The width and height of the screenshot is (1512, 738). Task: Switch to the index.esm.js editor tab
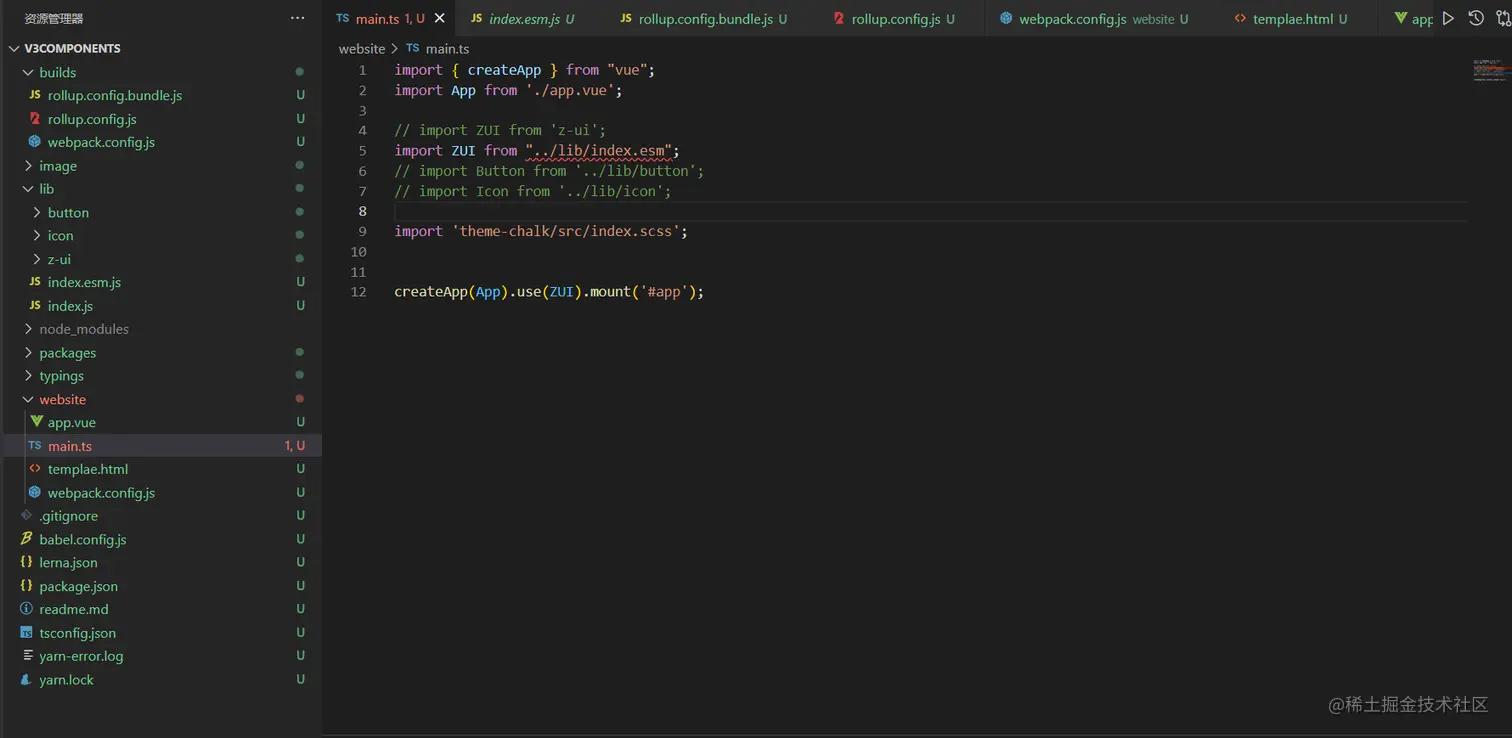(530, 19)
